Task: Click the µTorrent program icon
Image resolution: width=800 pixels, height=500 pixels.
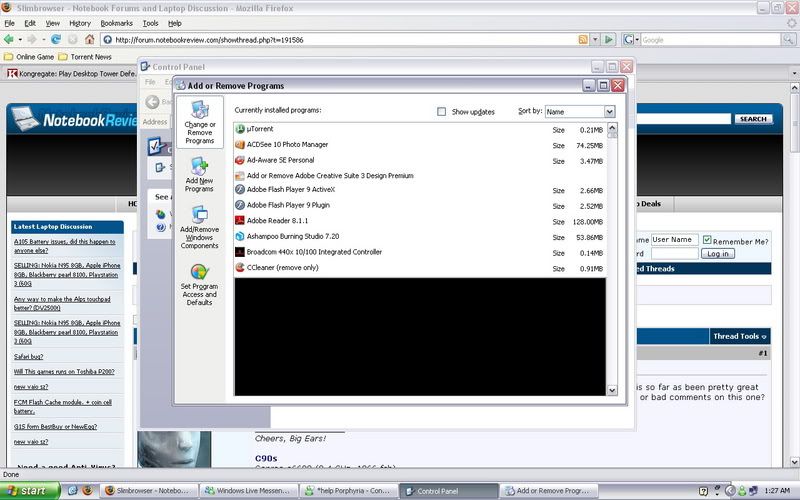Action: (x=240, y=129)
